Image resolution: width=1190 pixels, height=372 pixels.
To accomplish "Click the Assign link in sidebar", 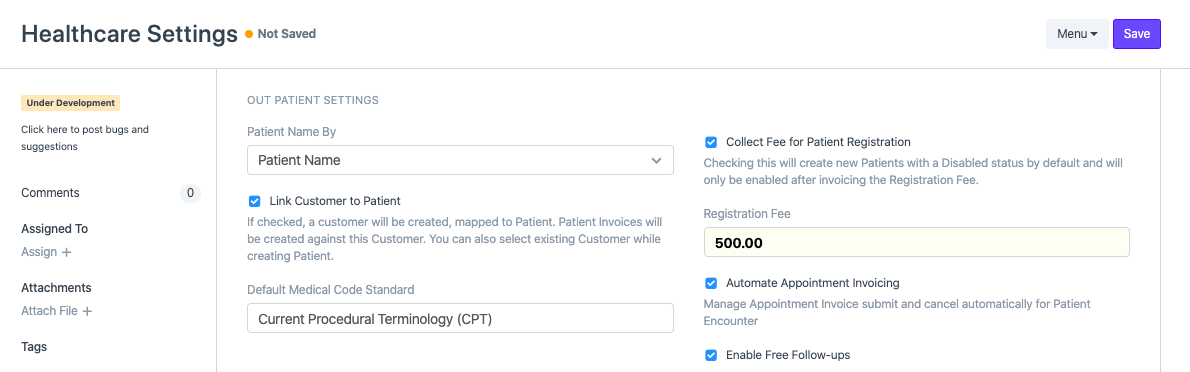I will pyautogui.click(x=39, y=252).
